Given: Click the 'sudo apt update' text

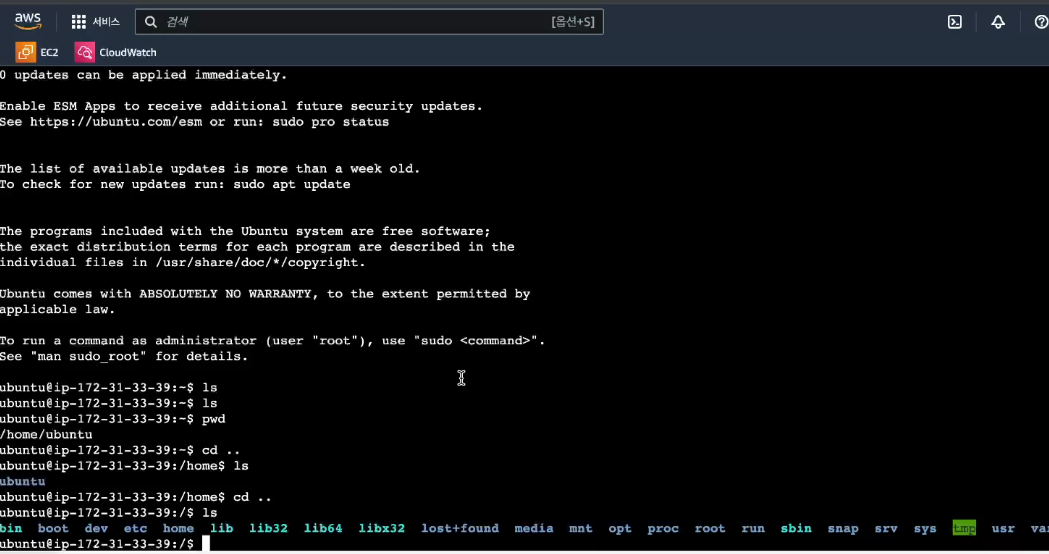Looking at the screenshot, I should click(292, 184).
